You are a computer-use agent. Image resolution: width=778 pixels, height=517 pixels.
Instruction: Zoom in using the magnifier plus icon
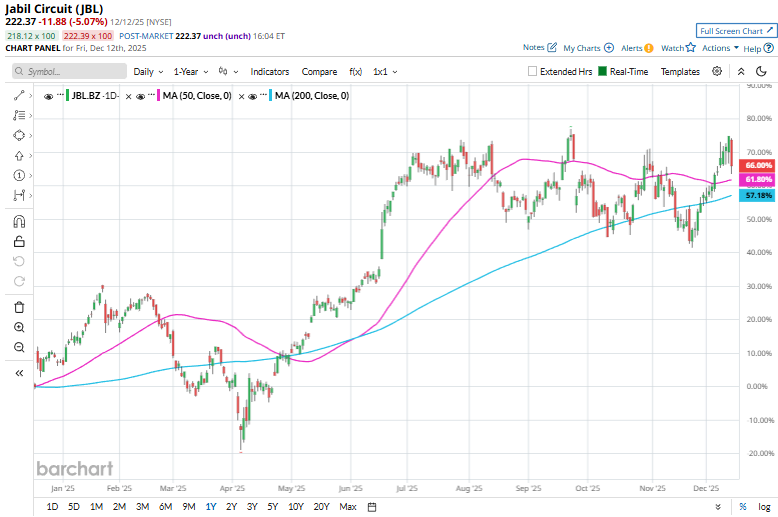point(19,327)
